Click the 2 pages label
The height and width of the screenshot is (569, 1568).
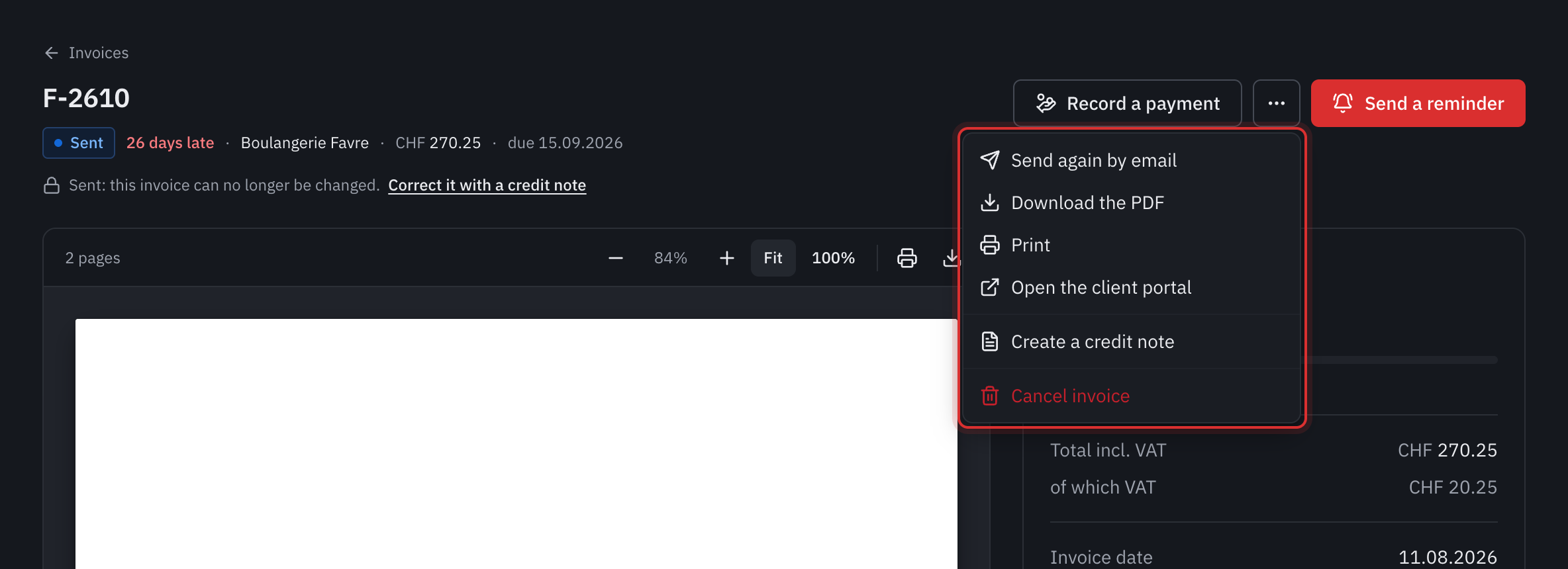[93, 258]
